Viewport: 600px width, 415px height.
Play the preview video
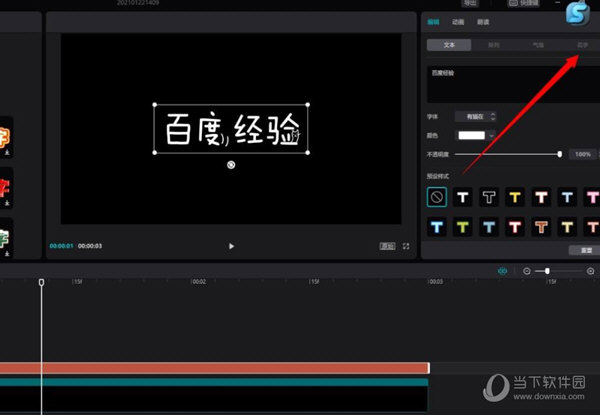pyautogui.click(x=231, y=246)
